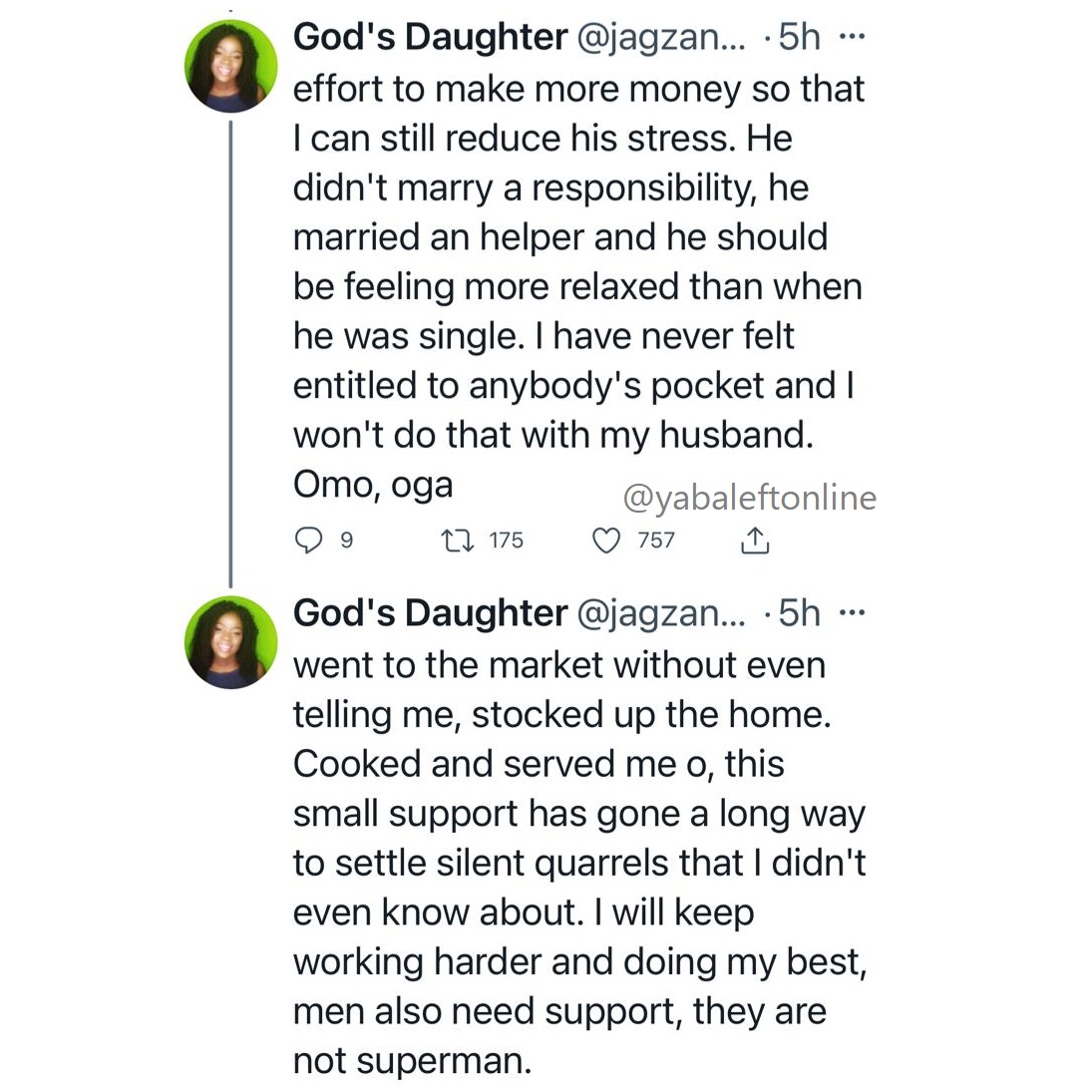The image size is (1092, 1092).
Task: Open the 5h timestamp of first tweet
Action: coord(799,37)
